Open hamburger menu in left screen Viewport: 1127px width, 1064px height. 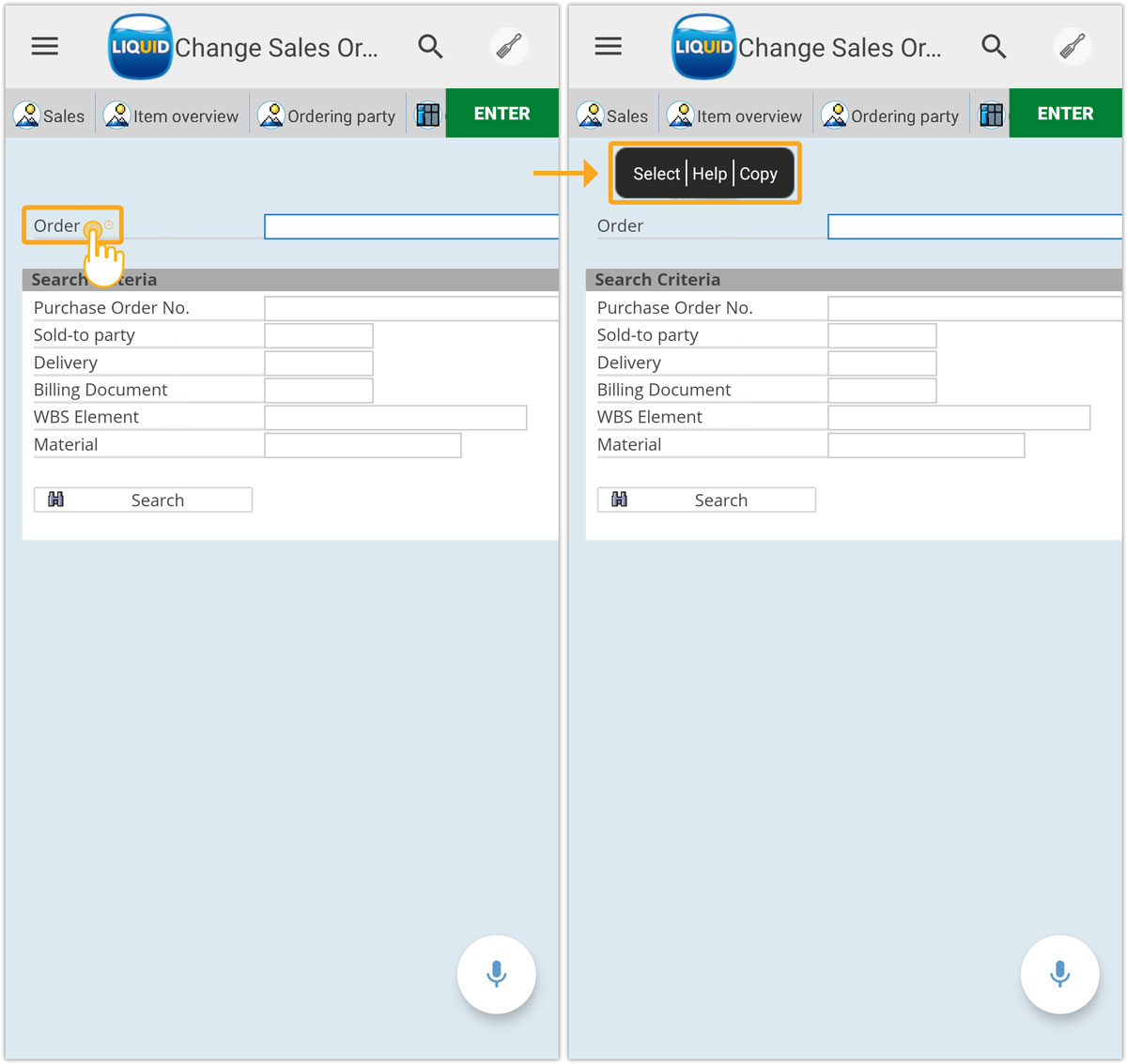[45, 46]
